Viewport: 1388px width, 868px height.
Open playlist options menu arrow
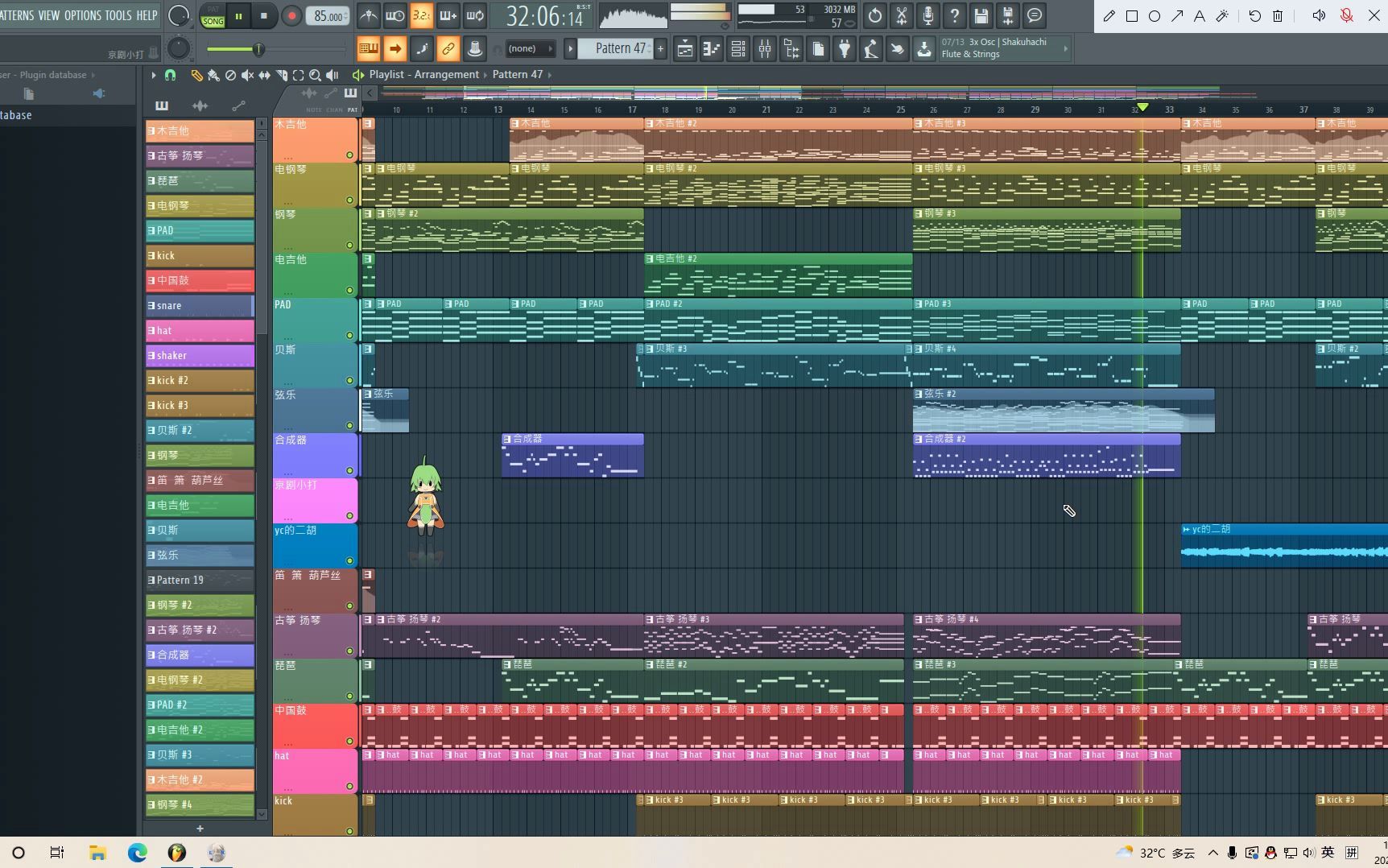click(x=153, y=75)
